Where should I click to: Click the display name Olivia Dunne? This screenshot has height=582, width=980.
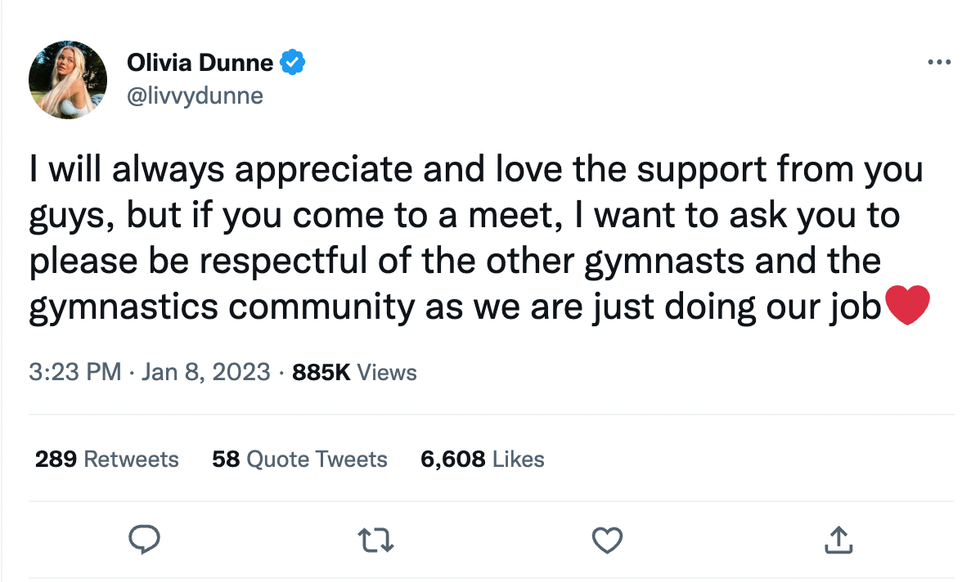(x=200, y=63)
